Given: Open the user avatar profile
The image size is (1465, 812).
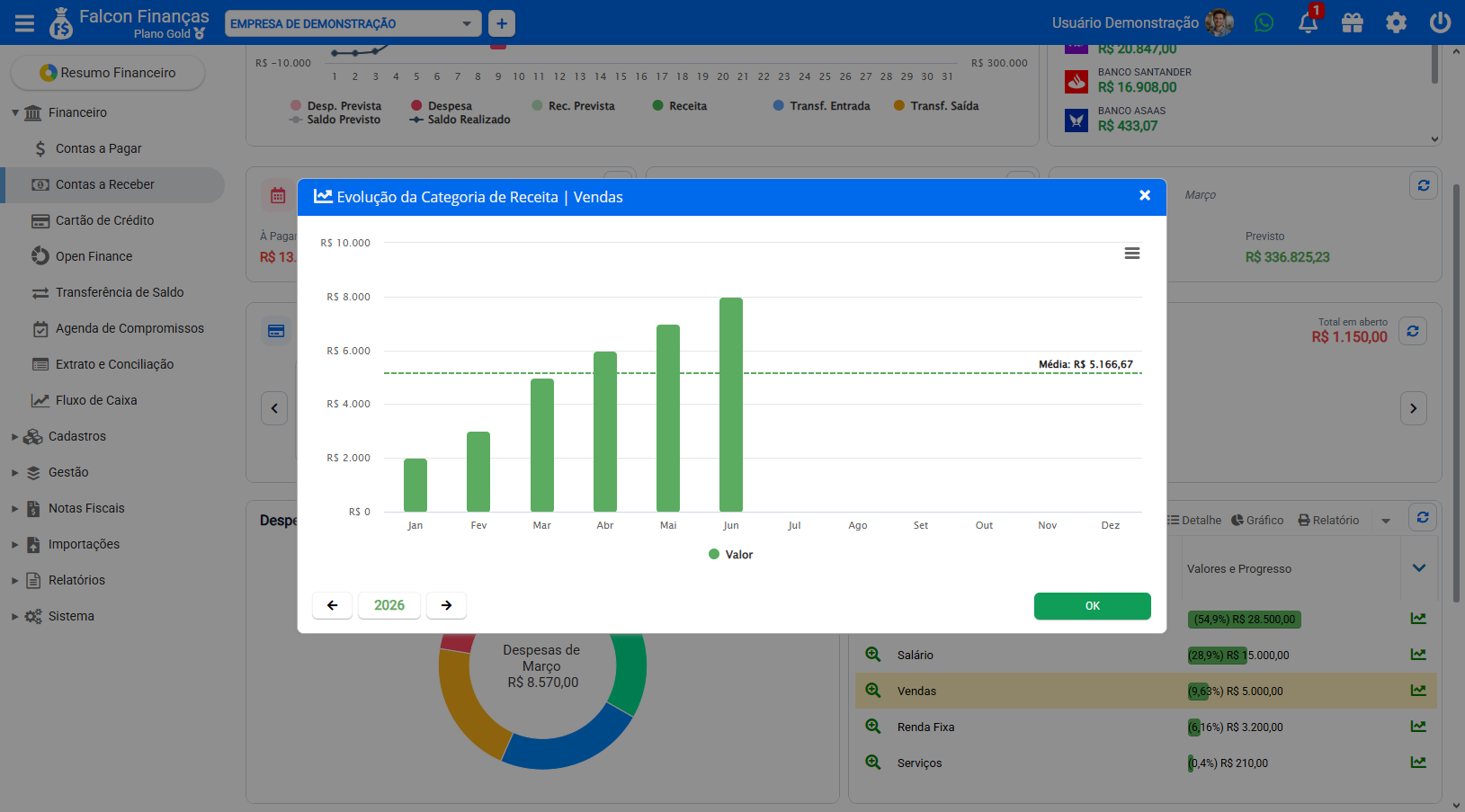Looking at the screenshot, I should tap(1219, 22).
